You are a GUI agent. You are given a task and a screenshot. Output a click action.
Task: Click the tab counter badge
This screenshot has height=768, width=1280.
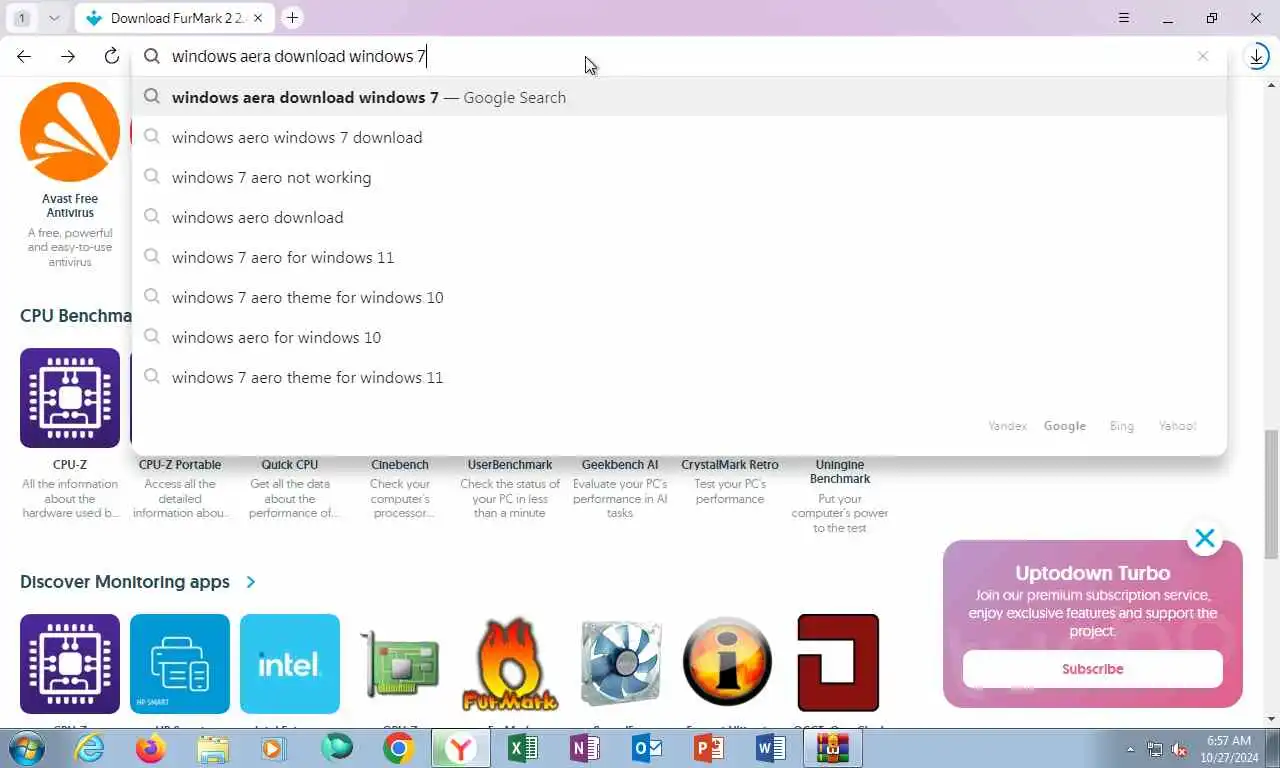click(x=22, y=18)
